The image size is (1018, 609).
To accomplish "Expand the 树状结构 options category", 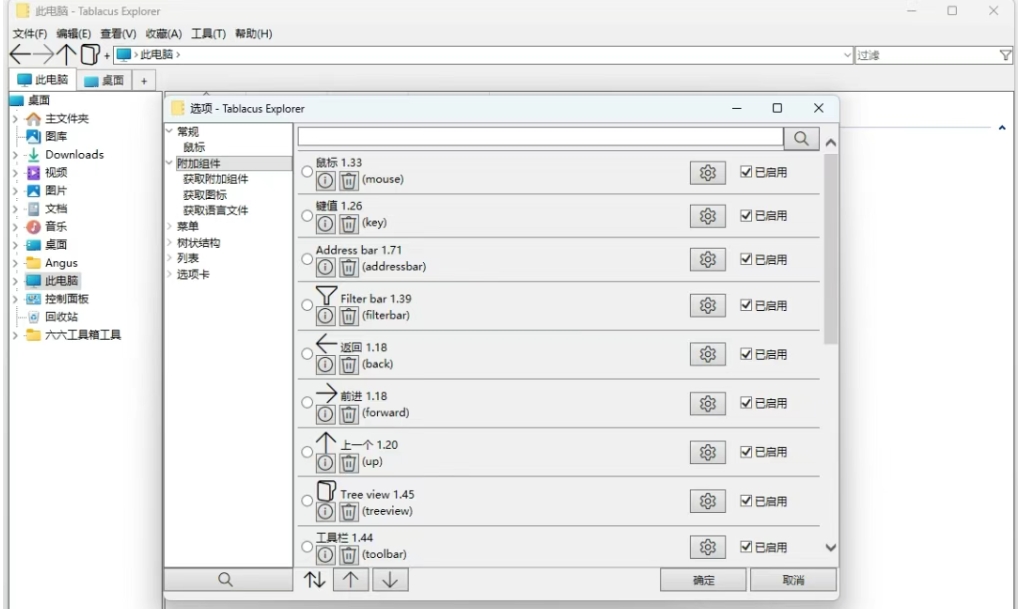I will [170, 242].
